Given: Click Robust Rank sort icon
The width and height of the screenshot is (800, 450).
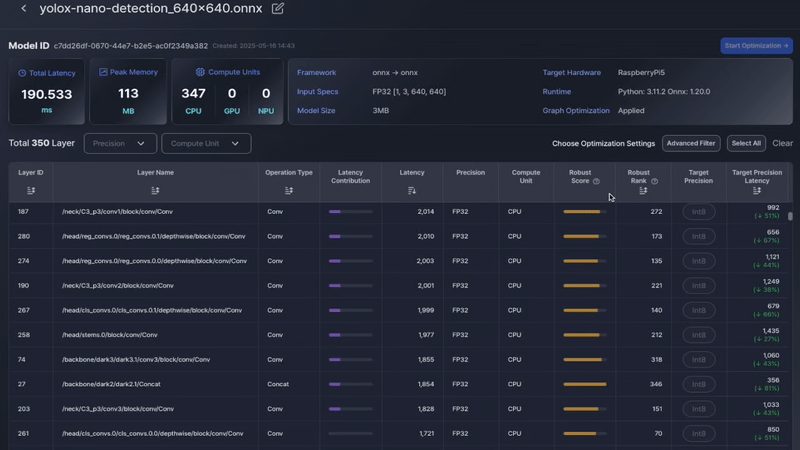Looking at the screenshot, I should [643, 190].
